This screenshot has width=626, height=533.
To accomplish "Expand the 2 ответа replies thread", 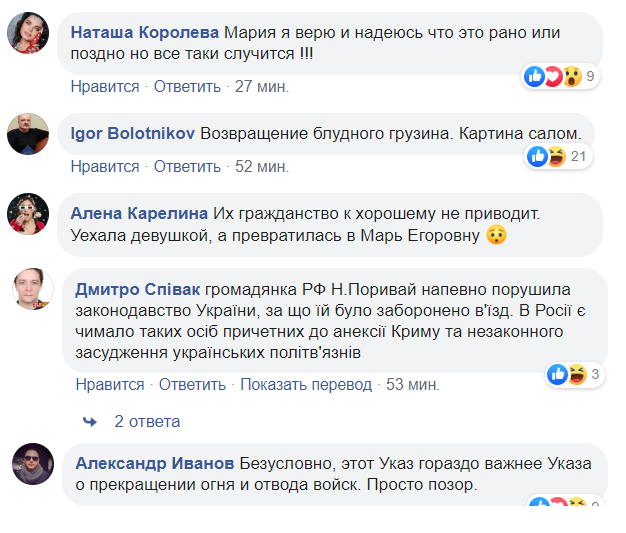I will (147, 421).
